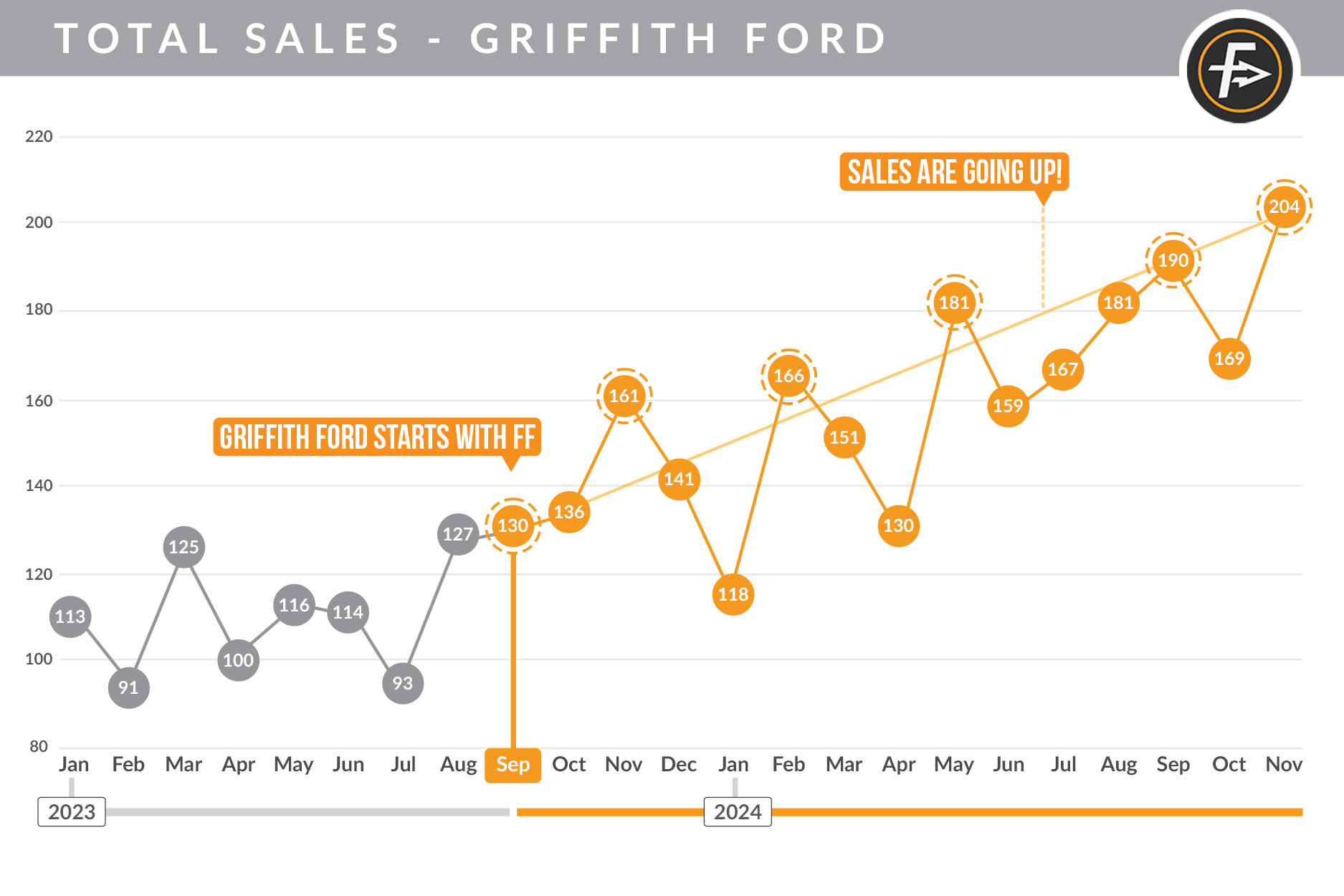Select the 204 data point marker
This screenshot has height=896, width=1344.
click(1284, 207)
